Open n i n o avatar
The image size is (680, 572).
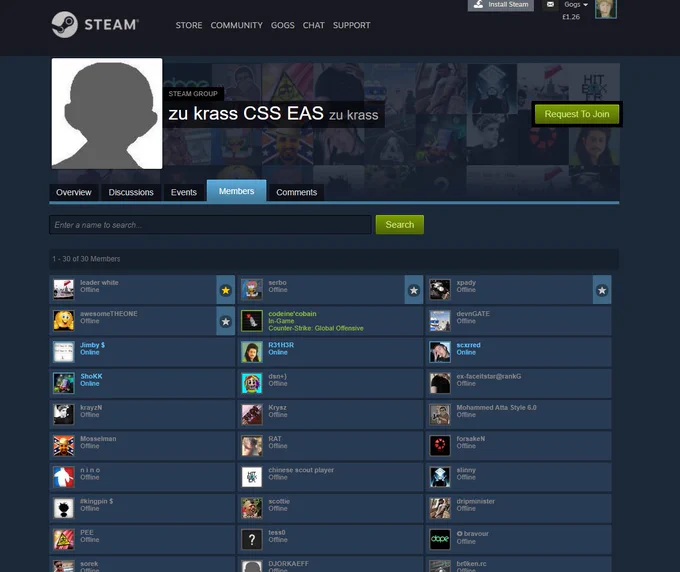point(64,477)
